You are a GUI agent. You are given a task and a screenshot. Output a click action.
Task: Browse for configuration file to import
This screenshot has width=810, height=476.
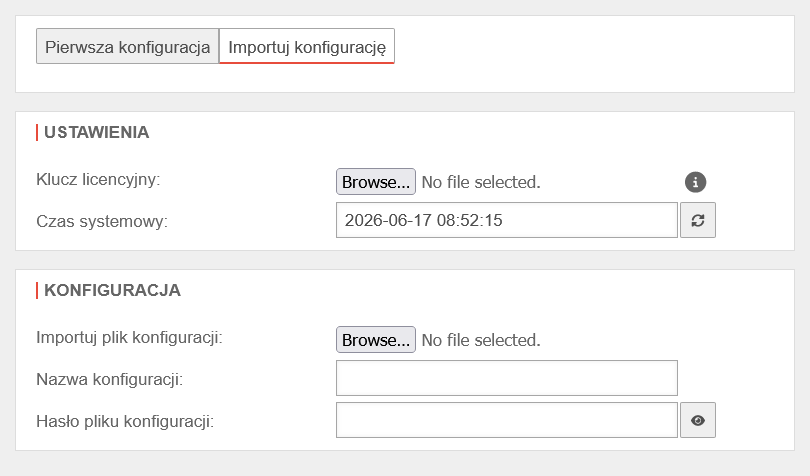tap(376, 340)
